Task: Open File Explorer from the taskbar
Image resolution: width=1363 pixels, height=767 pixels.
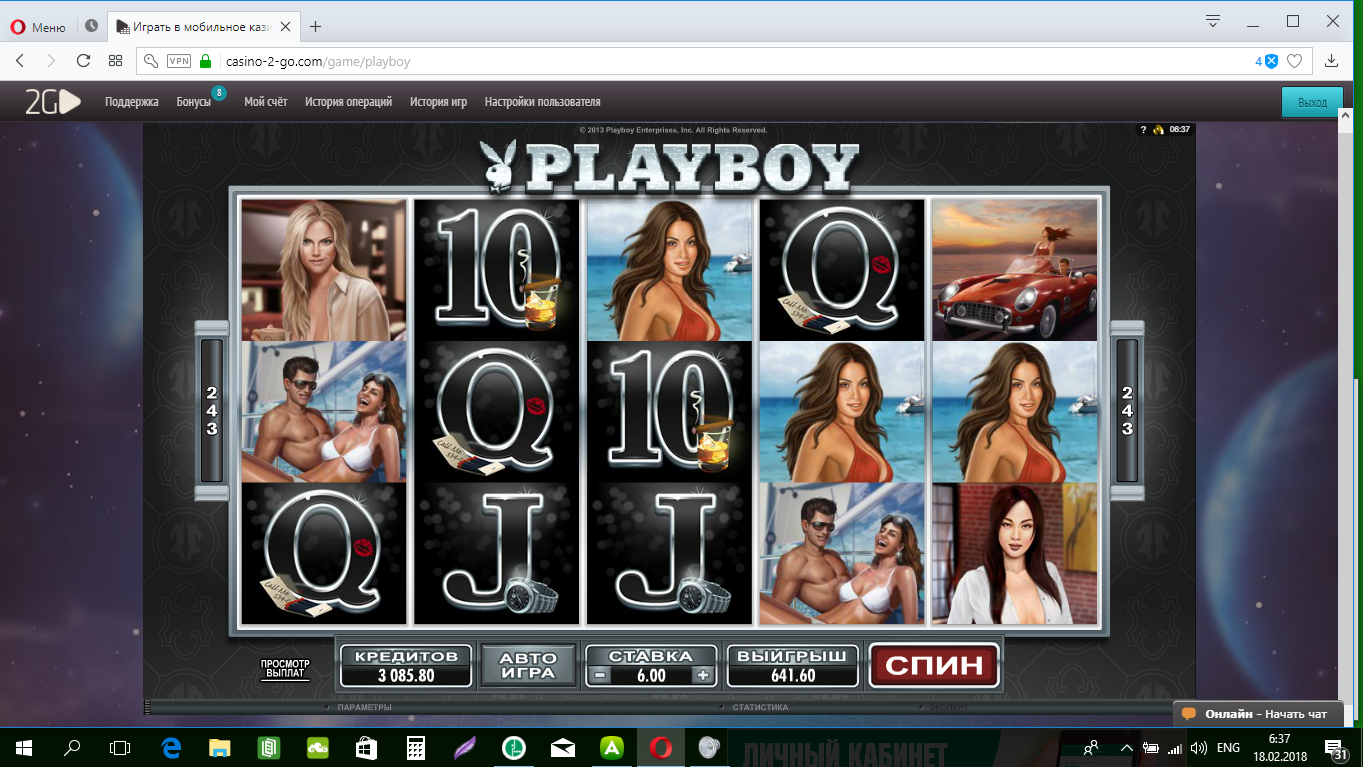Action: 220,747
